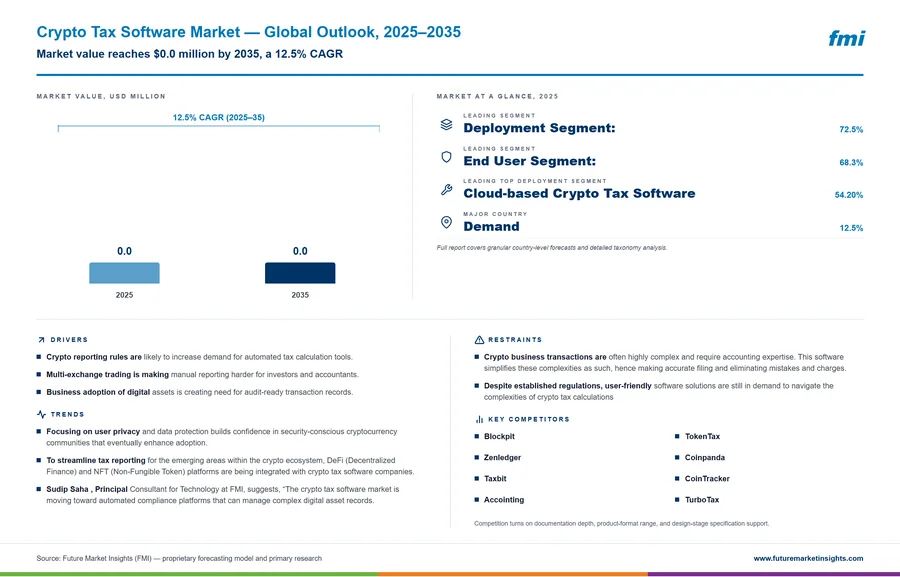Click the light blue 2025 bar
This screenshot has width=900, height=577.
124,273
